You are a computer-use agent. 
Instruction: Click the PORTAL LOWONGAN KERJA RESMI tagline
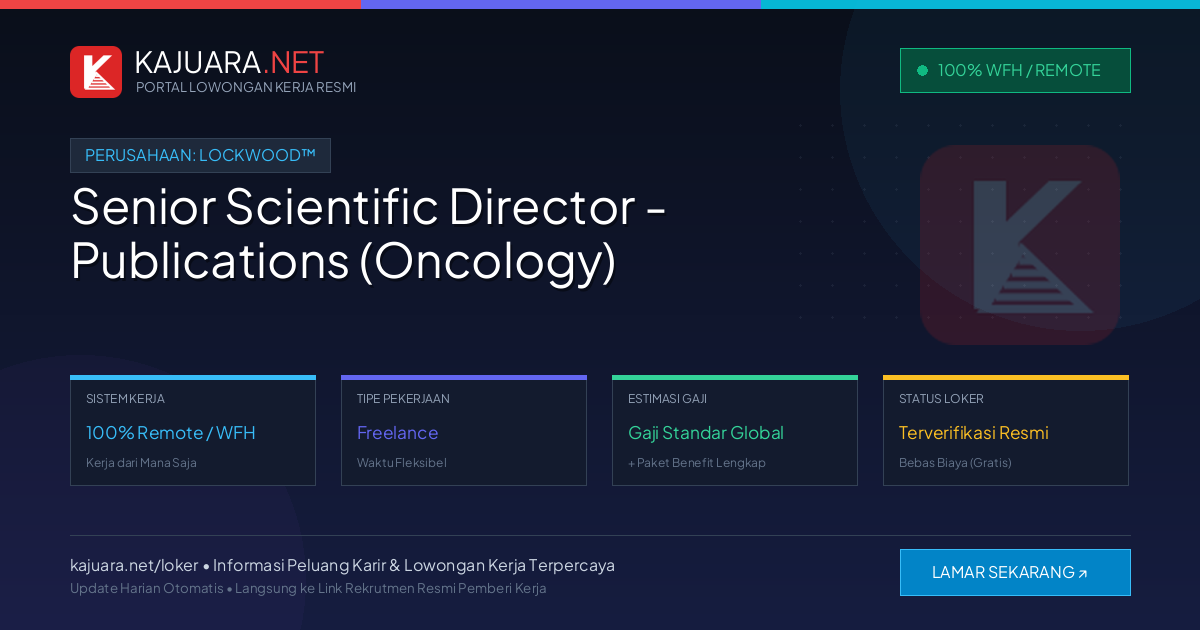click(246, 87)
